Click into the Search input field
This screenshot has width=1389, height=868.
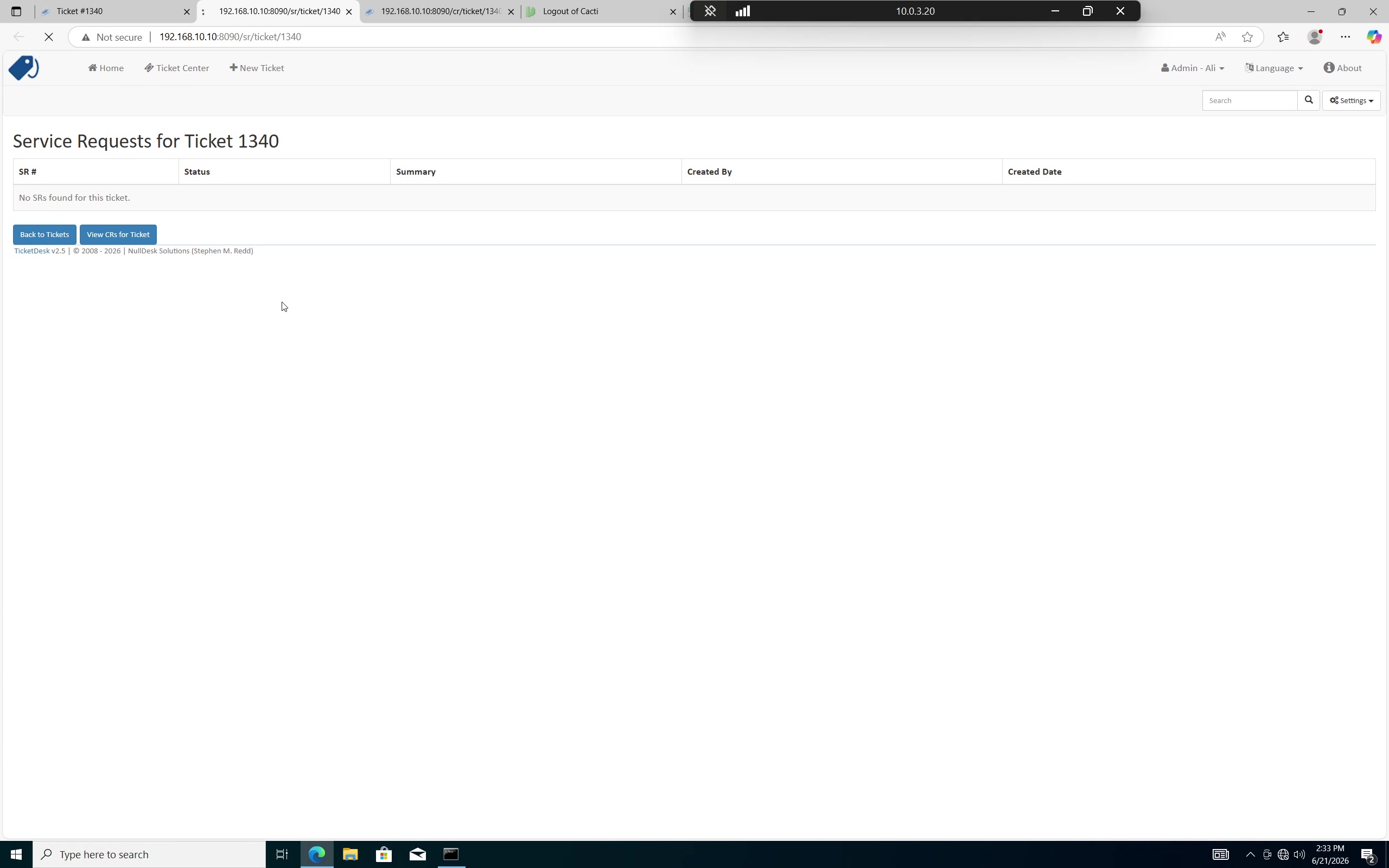click(x=1250, y=100)
